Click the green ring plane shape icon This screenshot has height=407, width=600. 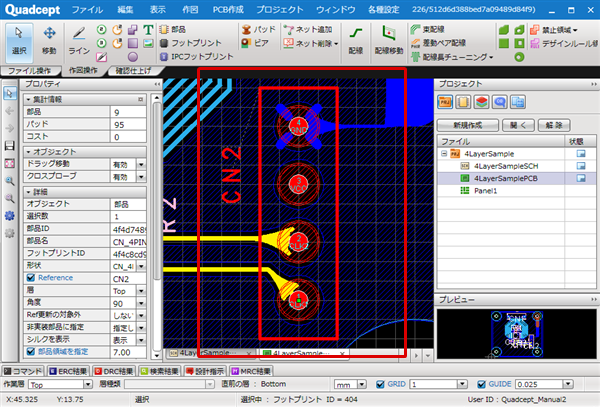tap(519, 57)
